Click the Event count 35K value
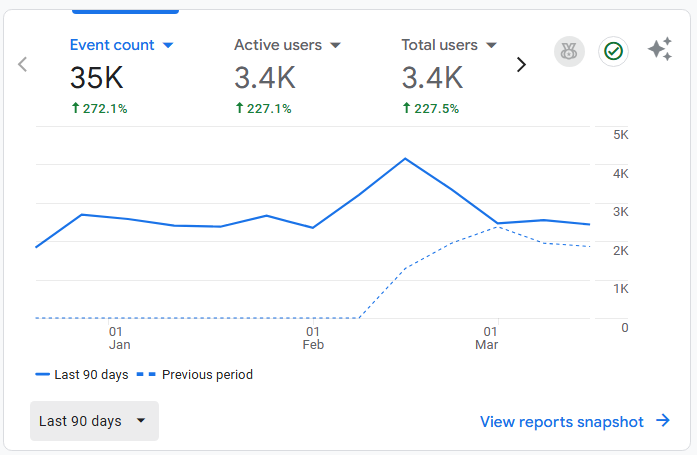 (x=96, y=78)
